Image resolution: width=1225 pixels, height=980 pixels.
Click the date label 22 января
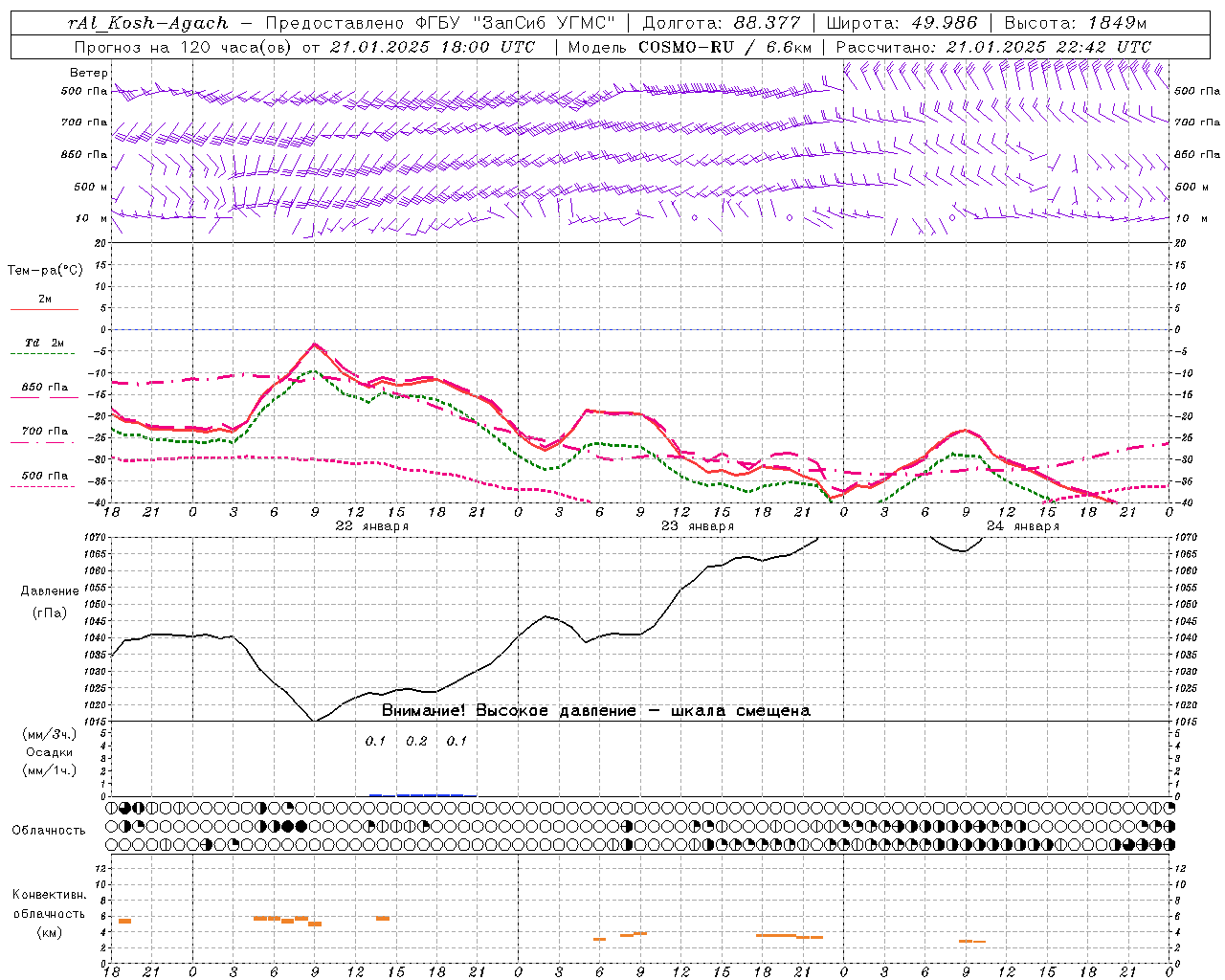pos(371,525)
